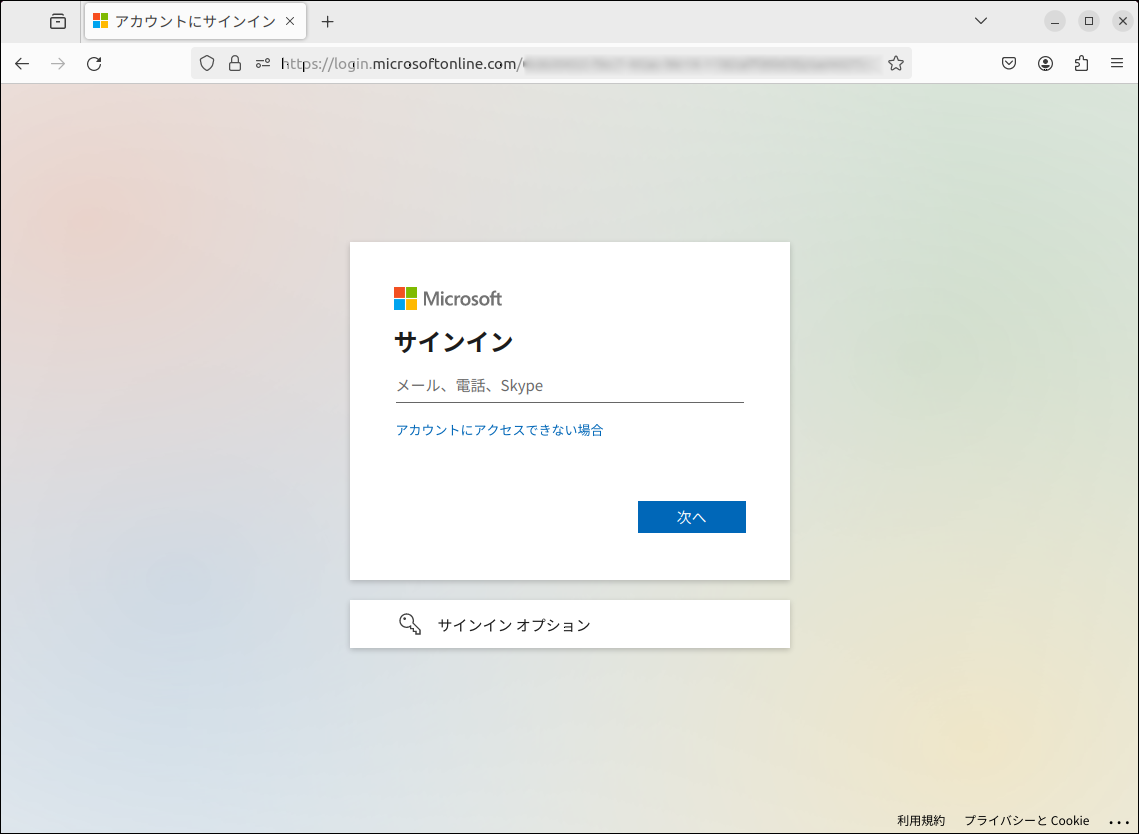Image resolution: width=1139 pixels, height=834 pixels.
Task: Go back to the previous page
Action: (x=22, y=64)
